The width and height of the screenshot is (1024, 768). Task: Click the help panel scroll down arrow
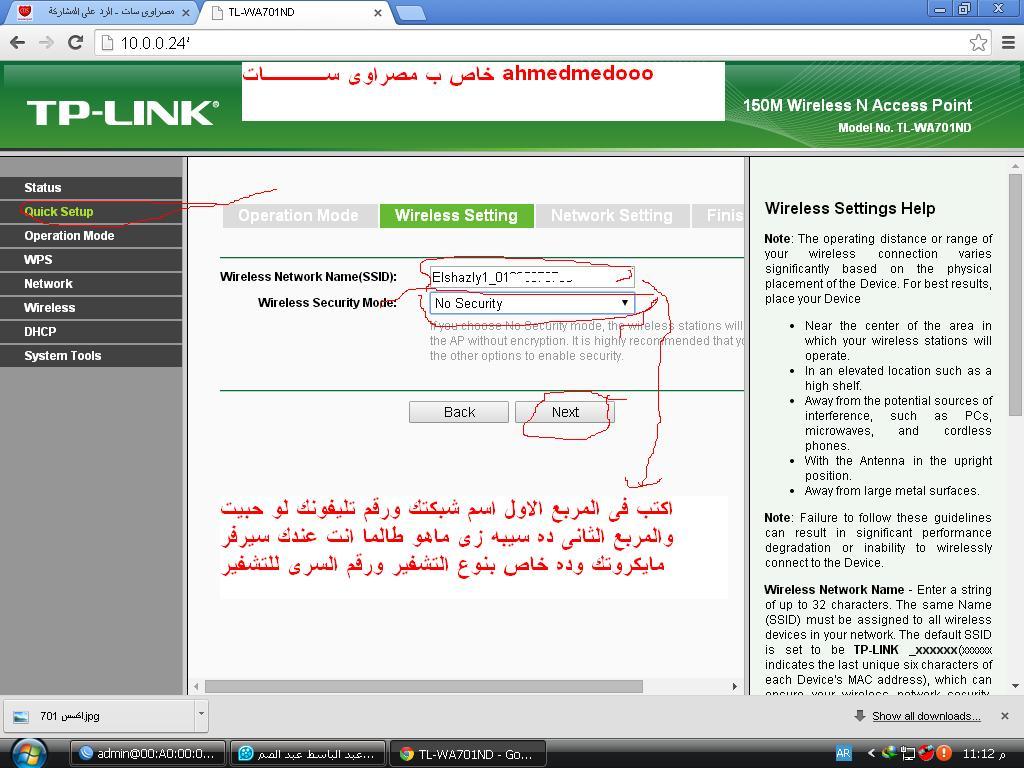(1015, 686)
